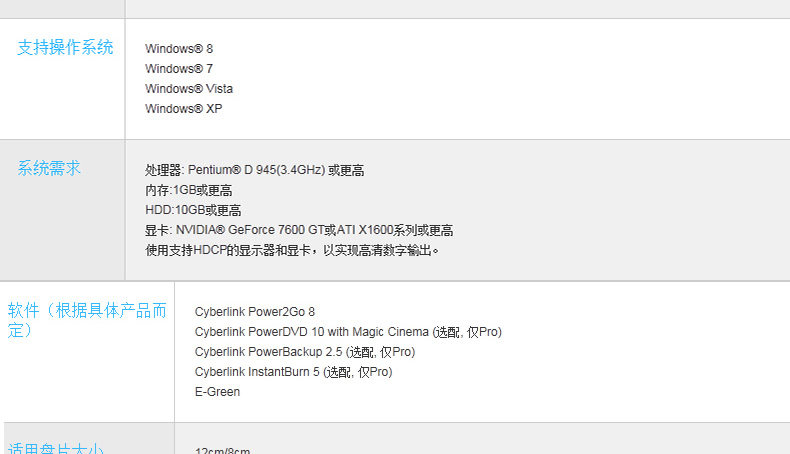790x454 pixels.
Task: Click the 内存:1GB或更高 requirement
Action: tap(188, 190)
